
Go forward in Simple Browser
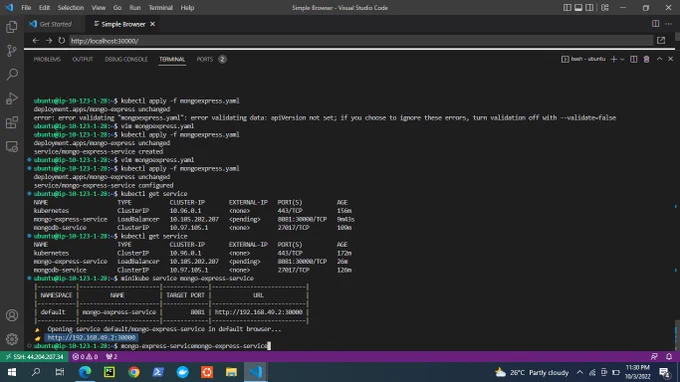click(49, 41)
